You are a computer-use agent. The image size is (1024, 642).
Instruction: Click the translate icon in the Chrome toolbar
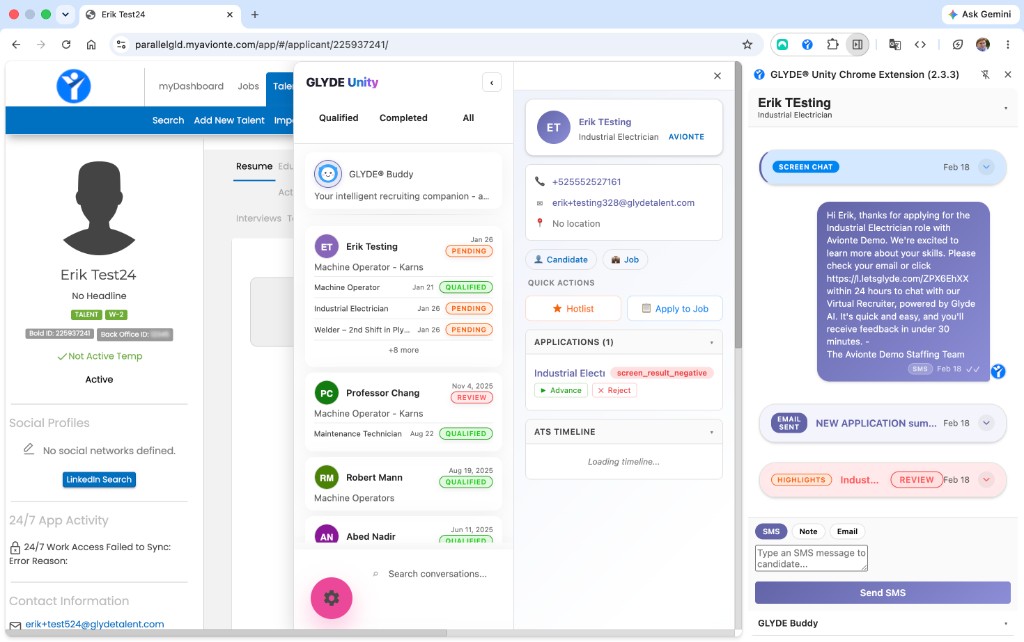[x=895, y=44]
